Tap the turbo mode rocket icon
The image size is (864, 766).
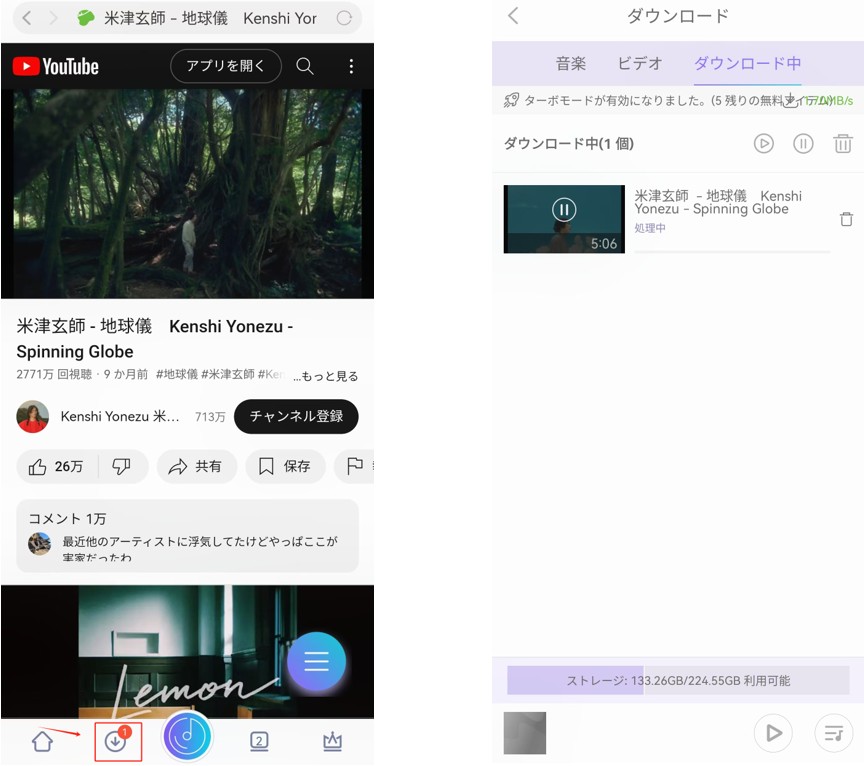click(511, 100)
